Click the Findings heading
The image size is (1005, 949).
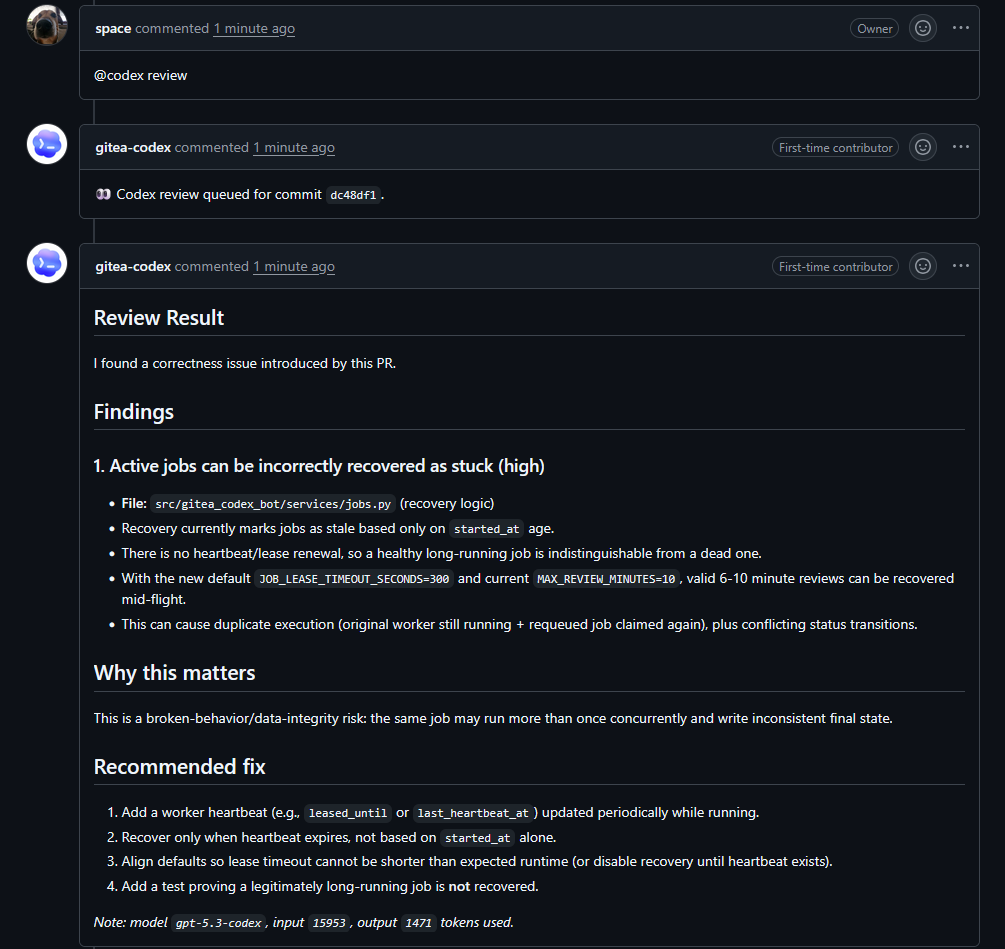[x=133, y=411]
